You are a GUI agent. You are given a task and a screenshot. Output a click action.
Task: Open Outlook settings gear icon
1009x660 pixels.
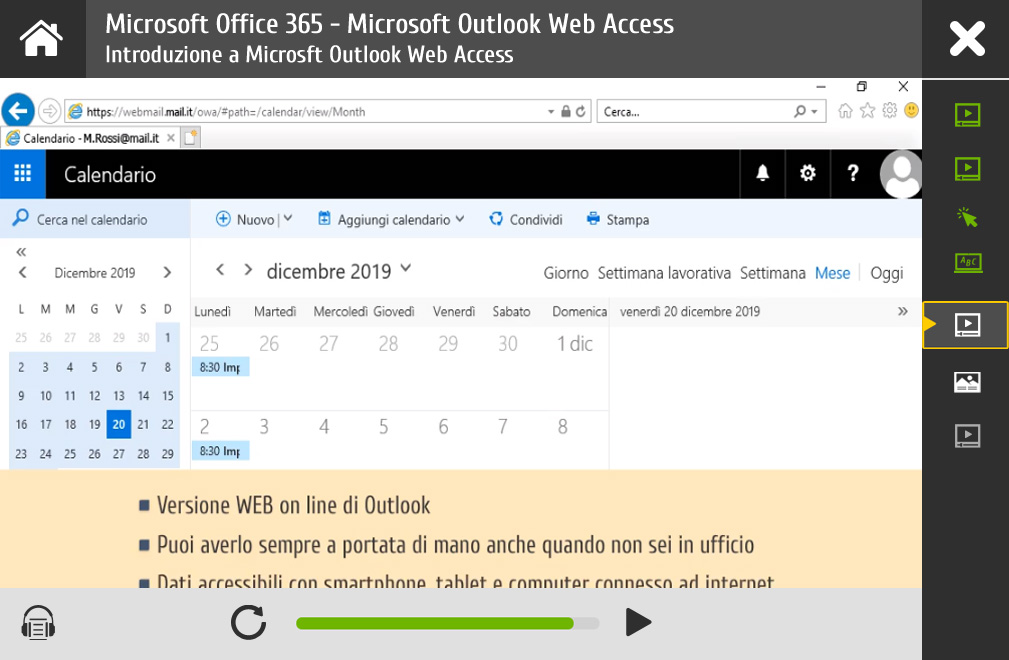pos(808,173)
